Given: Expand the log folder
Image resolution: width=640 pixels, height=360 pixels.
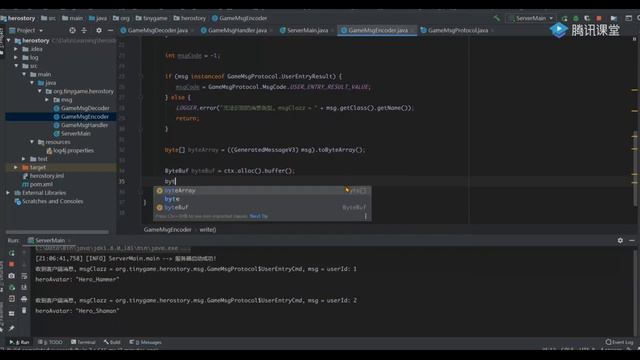Looking at the screenshot, I should [16, 58].
